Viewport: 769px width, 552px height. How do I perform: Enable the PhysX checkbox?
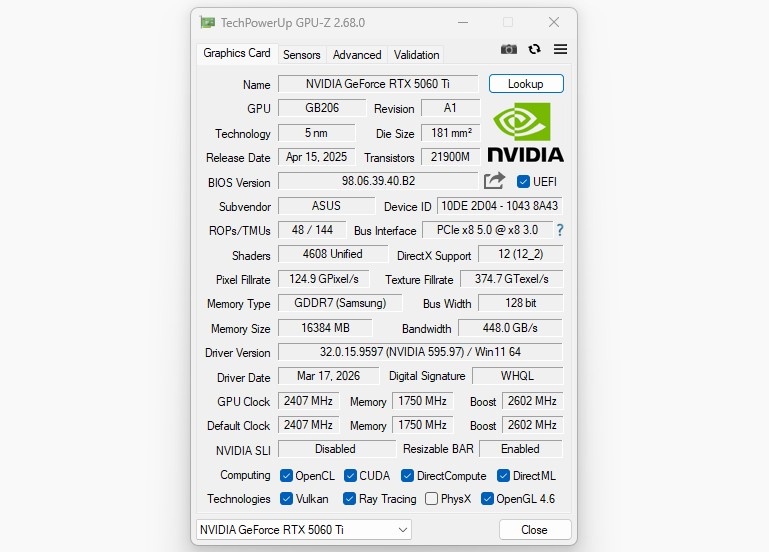432,499
